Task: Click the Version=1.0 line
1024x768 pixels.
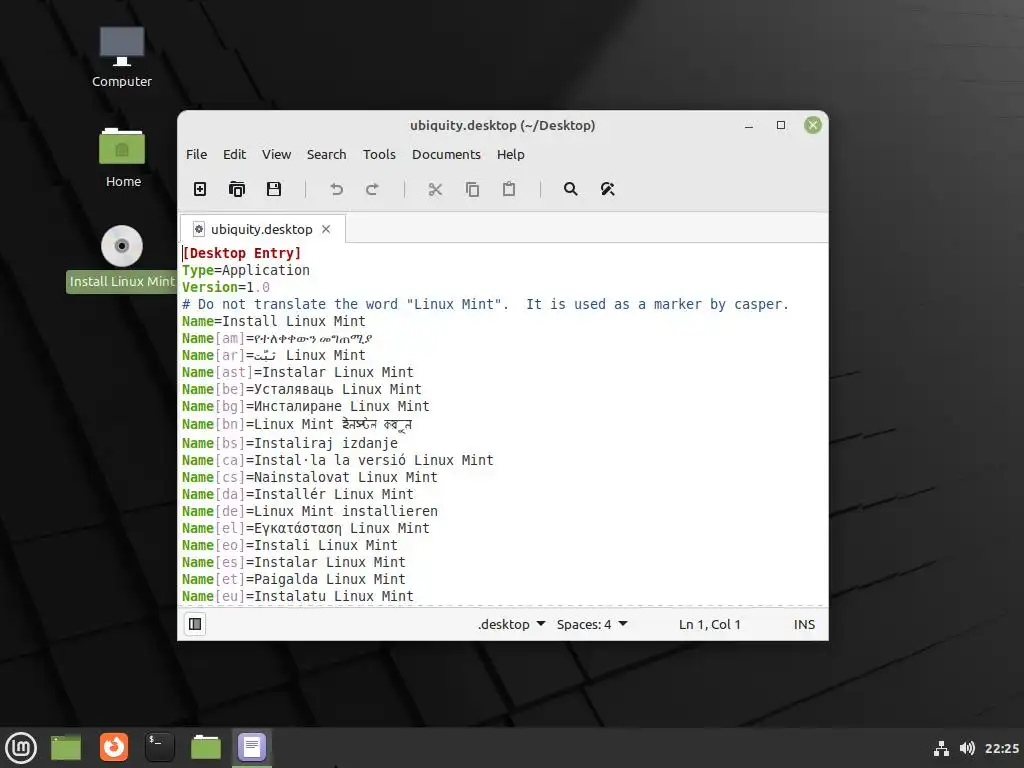Action: (x=226, y=287)
